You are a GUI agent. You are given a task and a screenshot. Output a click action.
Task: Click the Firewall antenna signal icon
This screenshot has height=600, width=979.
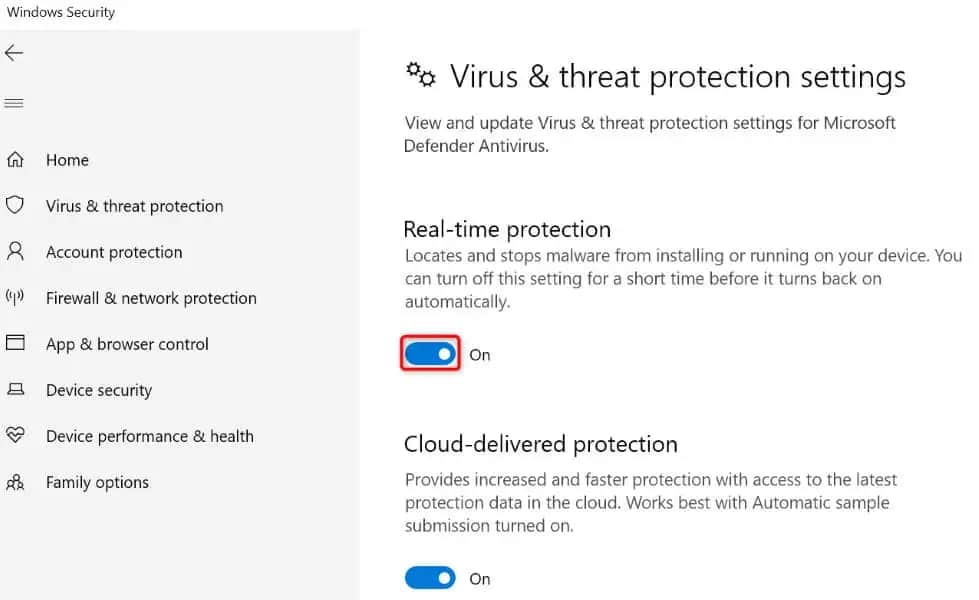15,298
